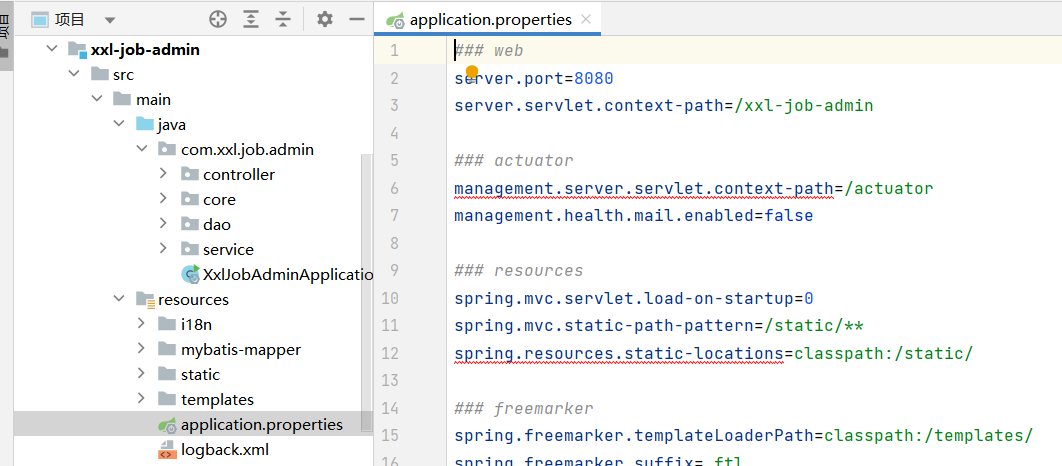Click the server.port value 8080
The image size is (1062, 466).
594,79
